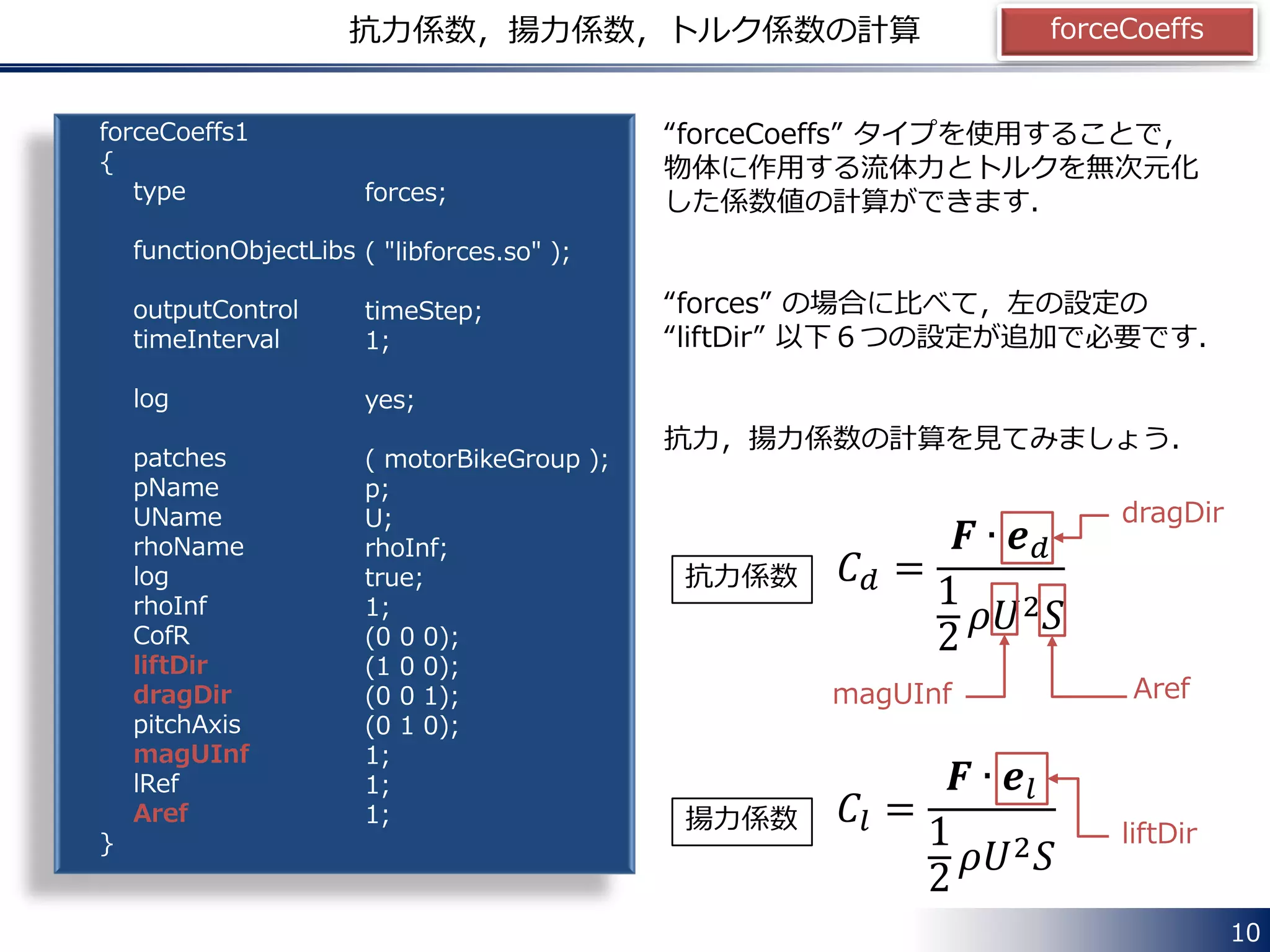Screen dimensions: 1270x952
Task: Click the 'patches' keyword
Action: pos(180,459)
